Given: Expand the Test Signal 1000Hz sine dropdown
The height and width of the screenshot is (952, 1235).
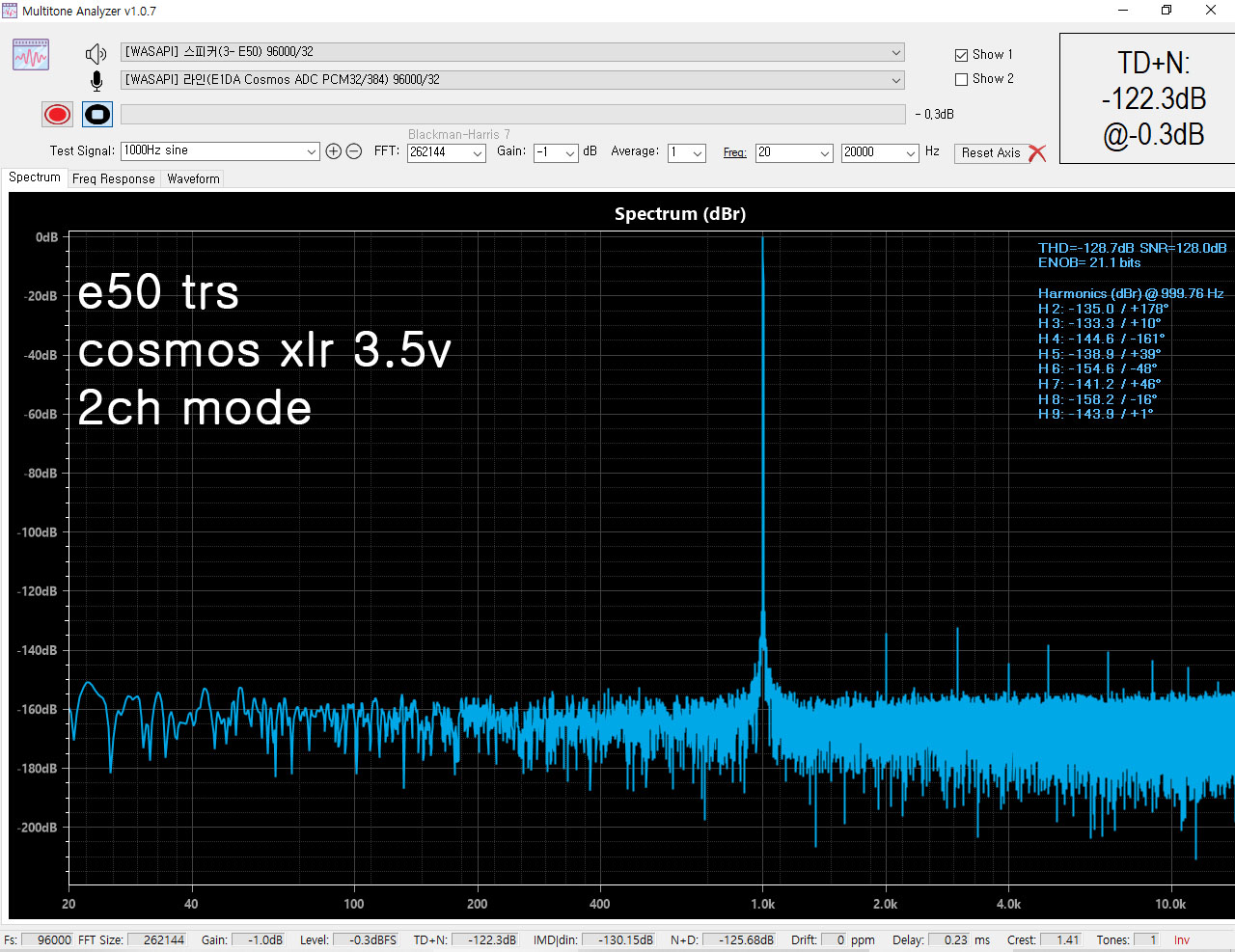Looking at the screenshot, I should tap(220, 151).
